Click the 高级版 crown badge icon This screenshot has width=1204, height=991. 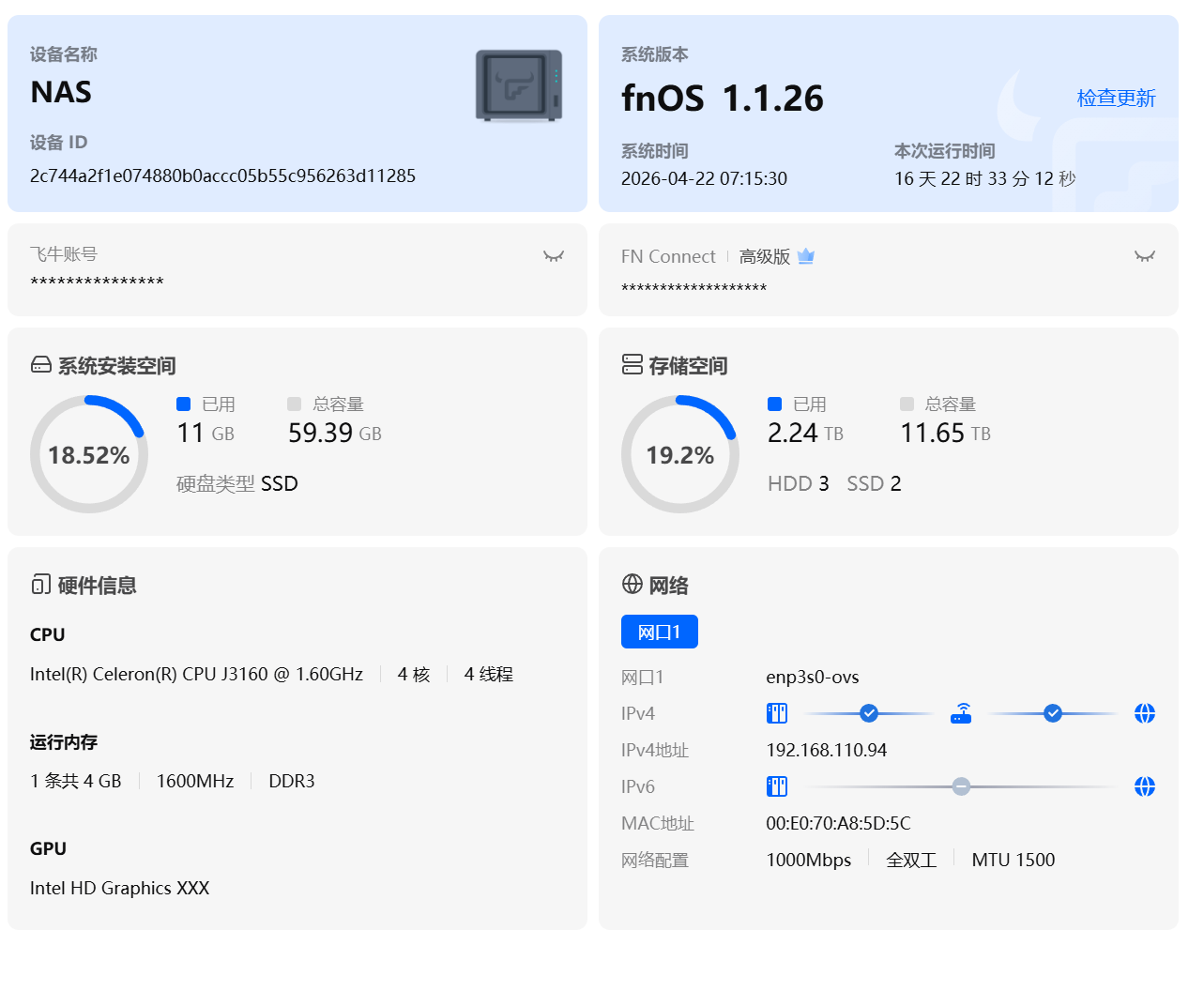pyautogui.click(x=805, y=256)
